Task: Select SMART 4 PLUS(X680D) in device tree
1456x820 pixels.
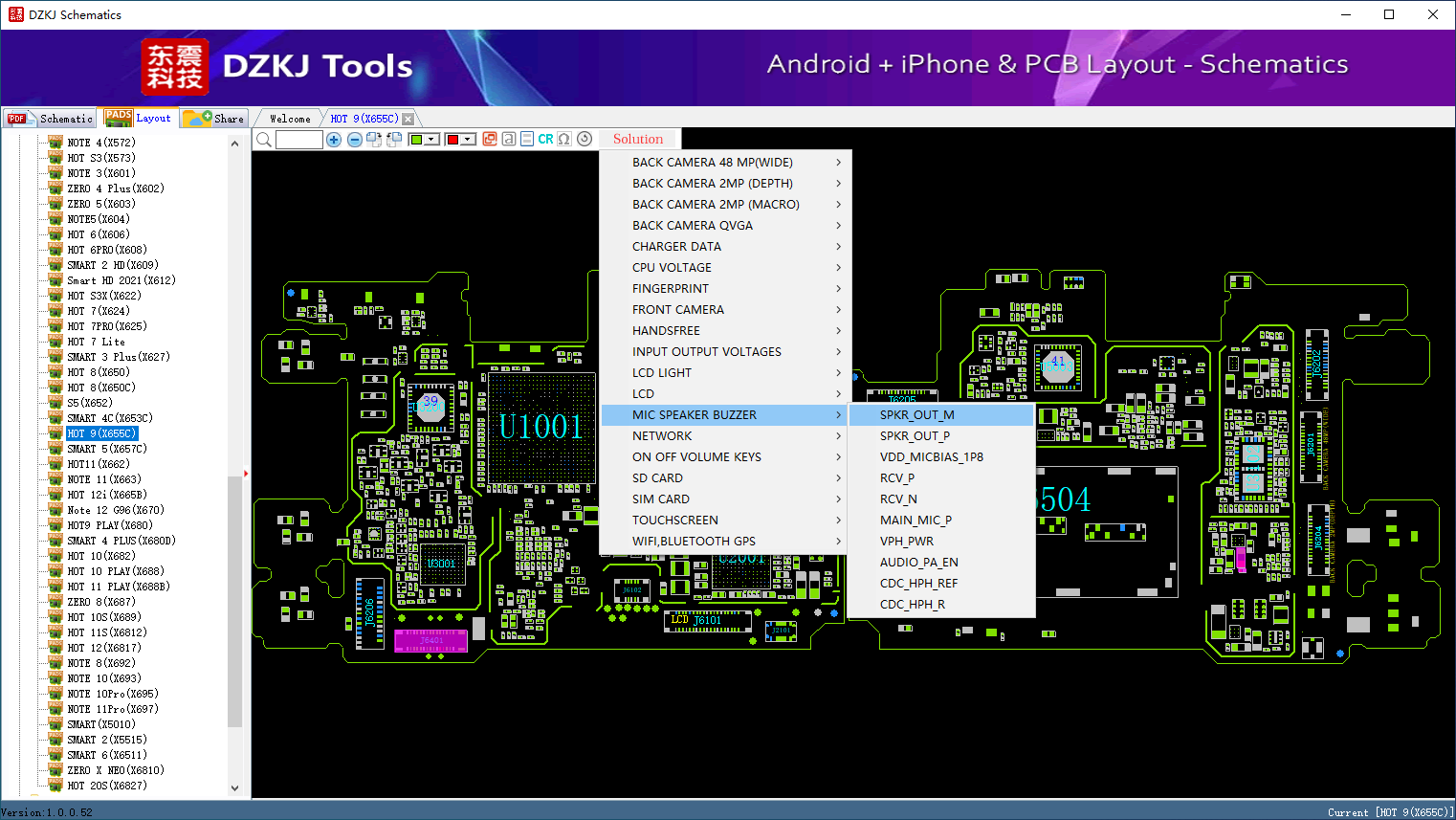Action: point(121,541)
